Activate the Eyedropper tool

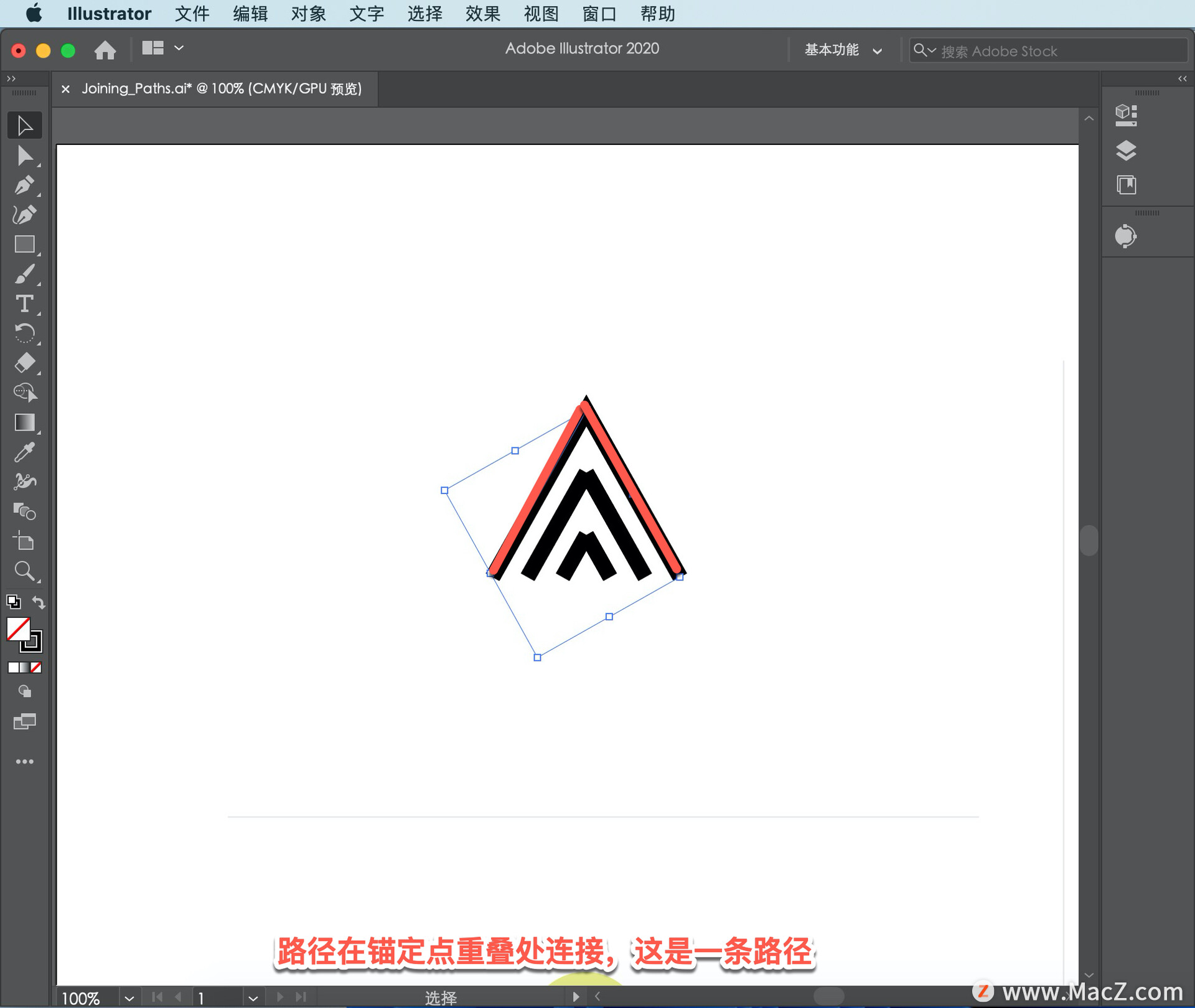tap(24, 452)
